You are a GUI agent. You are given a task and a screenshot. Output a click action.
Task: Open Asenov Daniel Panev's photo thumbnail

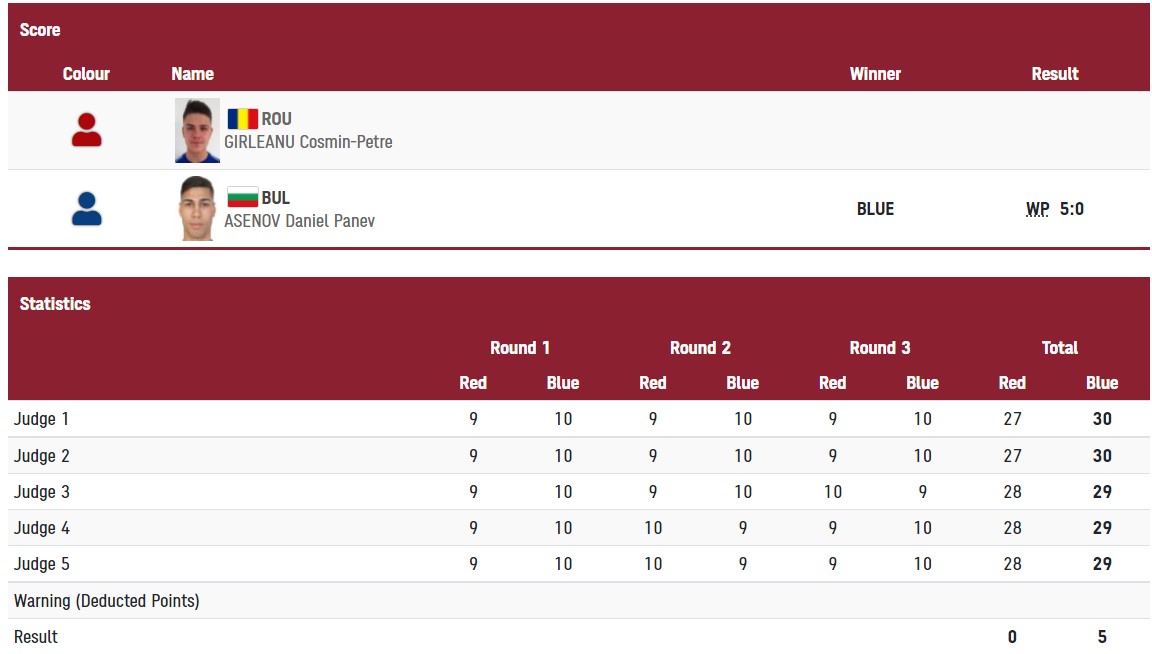(198, 209)
